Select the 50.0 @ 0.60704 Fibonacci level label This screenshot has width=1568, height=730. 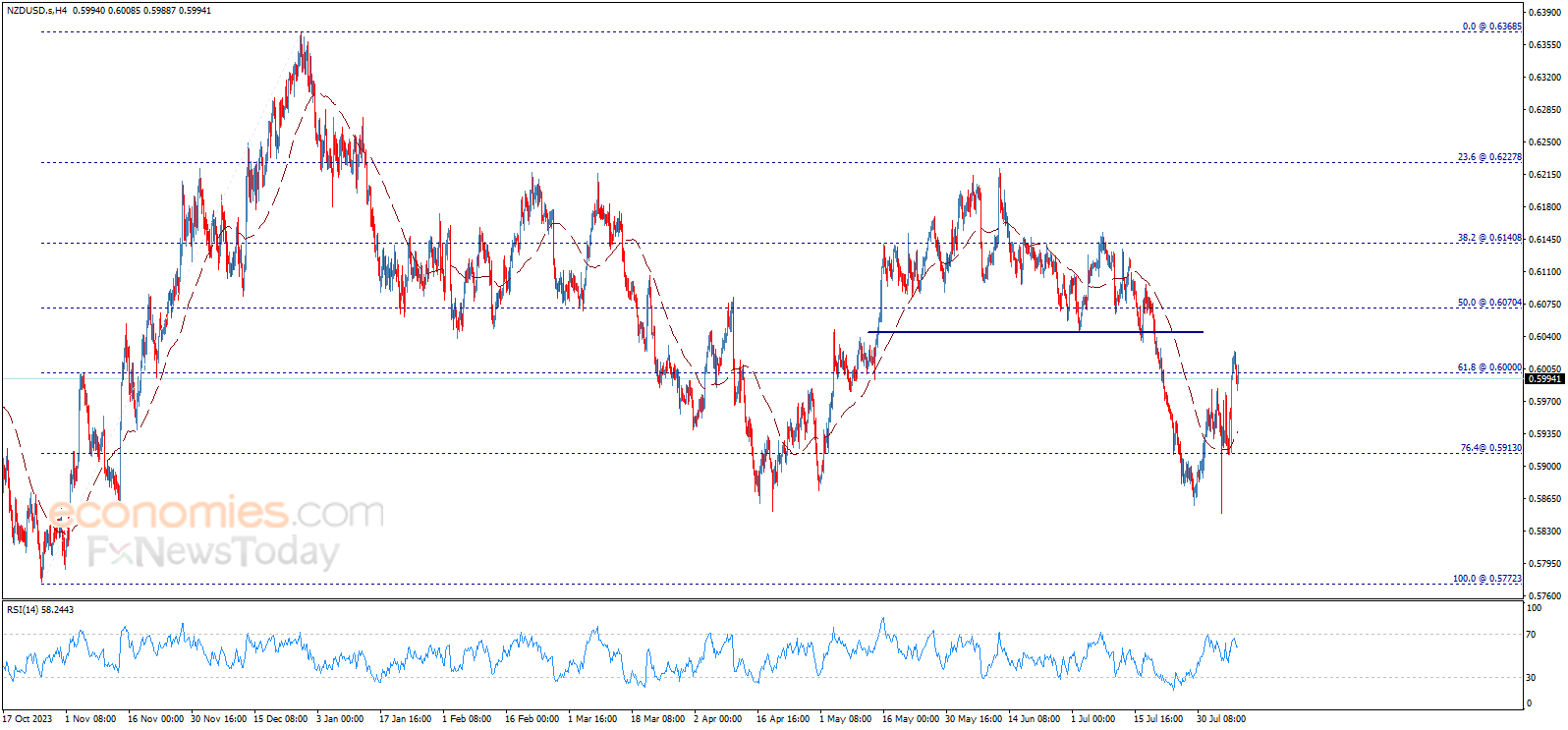pos(1489,303)
